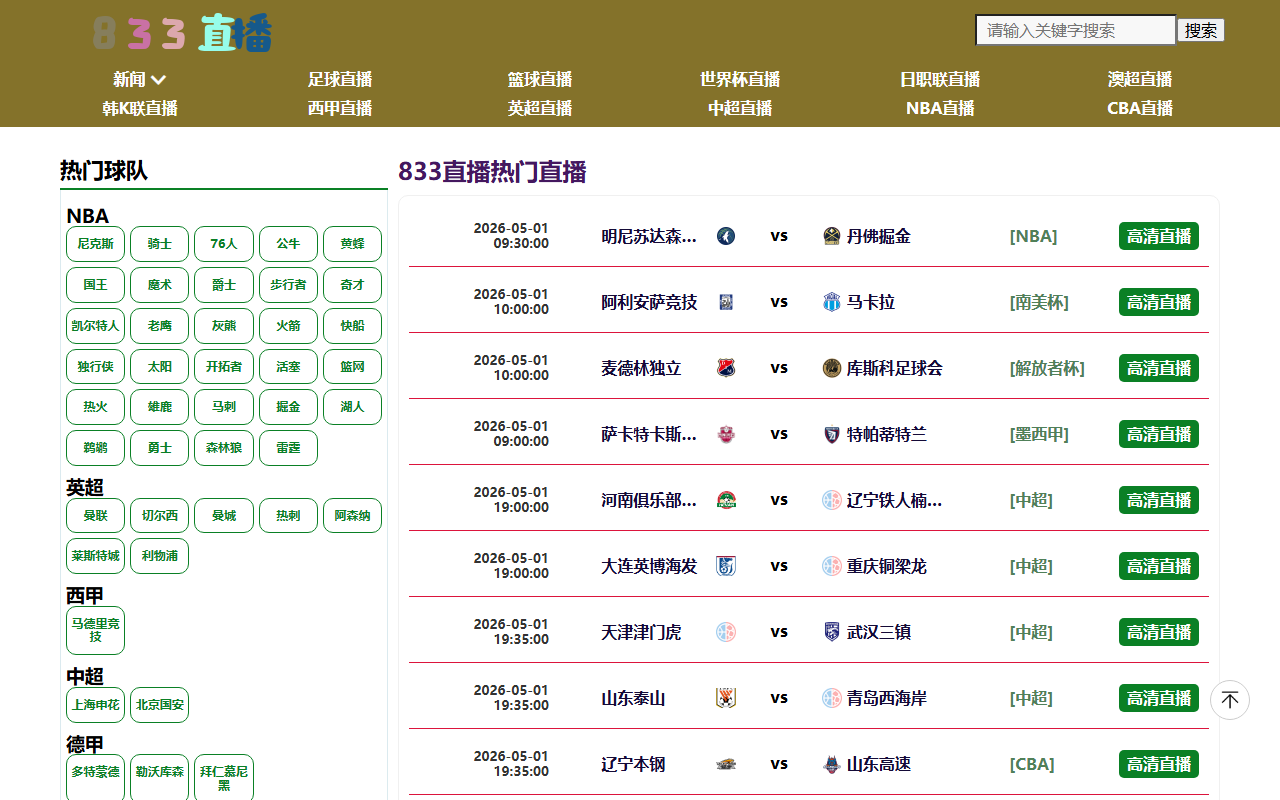Select the 利物浦 team tag
Image resolution: width=1280 pixels, height=800 pixels.
coord(159,556)
